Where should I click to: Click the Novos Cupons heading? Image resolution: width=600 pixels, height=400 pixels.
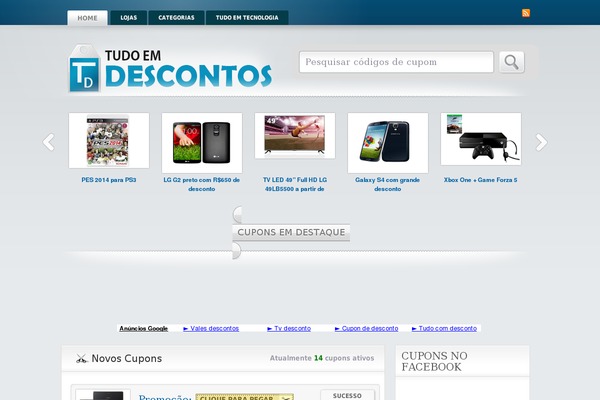127,359
